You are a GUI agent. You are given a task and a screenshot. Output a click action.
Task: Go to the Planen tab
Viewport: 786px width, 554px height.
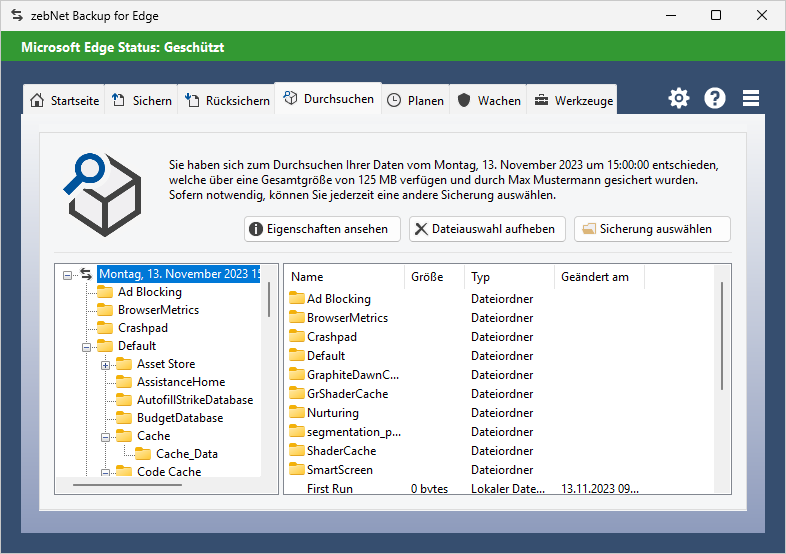pyautogui.click(x=415, y=100)
